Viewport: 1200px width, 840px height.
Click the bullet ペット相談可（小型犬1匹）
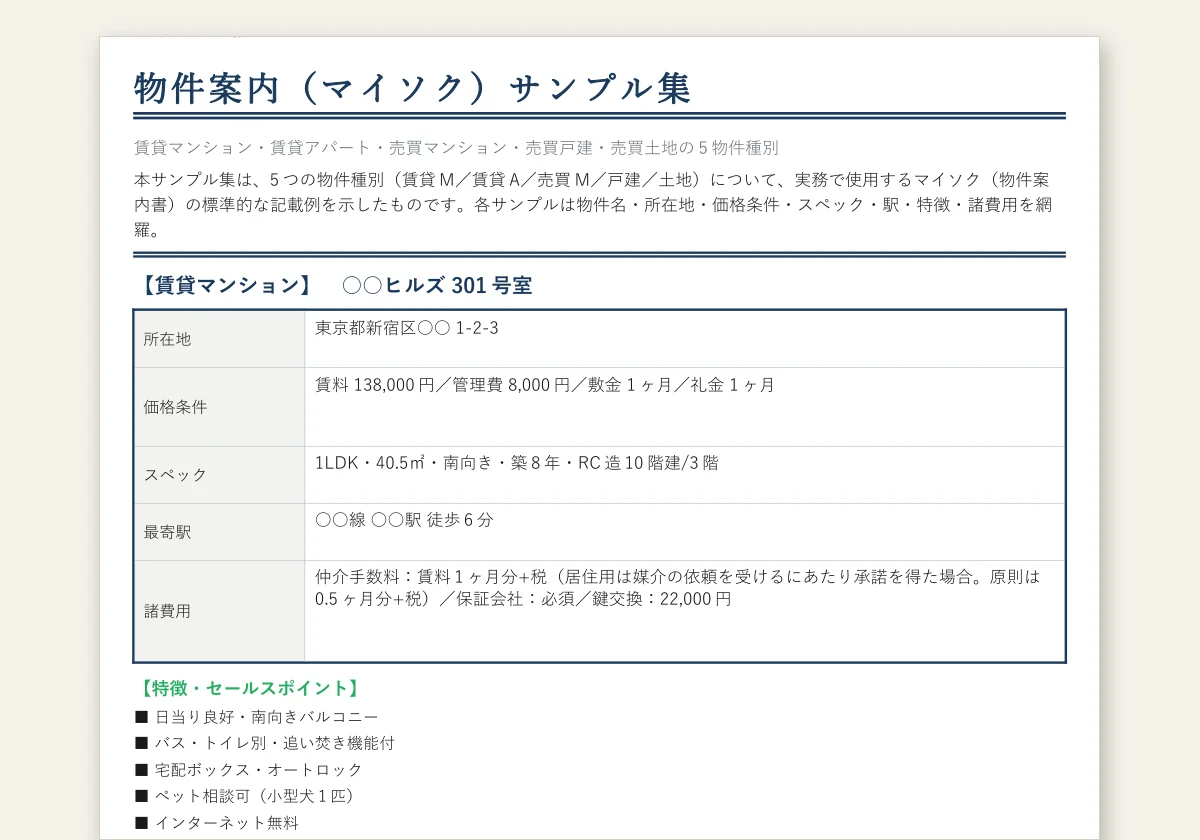(245, 796)
